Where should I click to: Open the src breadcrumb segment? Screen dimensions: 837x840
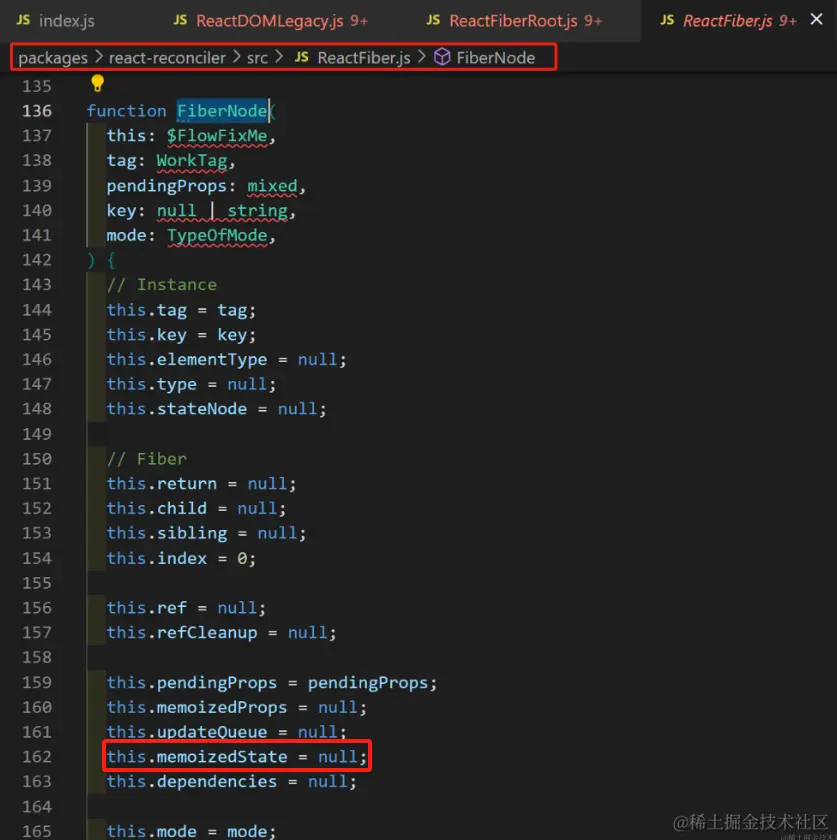[257, 57]
